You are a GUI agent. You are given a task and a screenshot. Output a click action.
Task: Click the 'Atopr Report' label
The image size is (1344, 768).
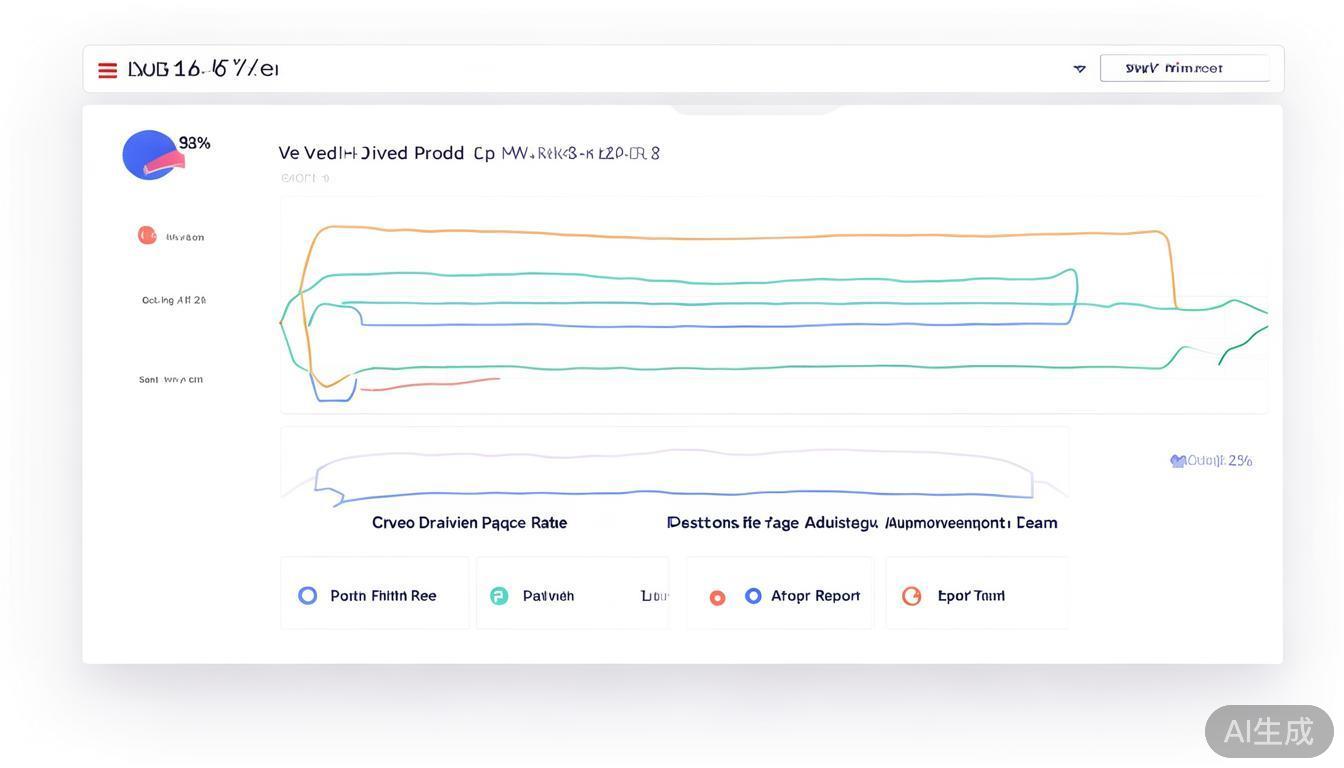click(815, 596)
